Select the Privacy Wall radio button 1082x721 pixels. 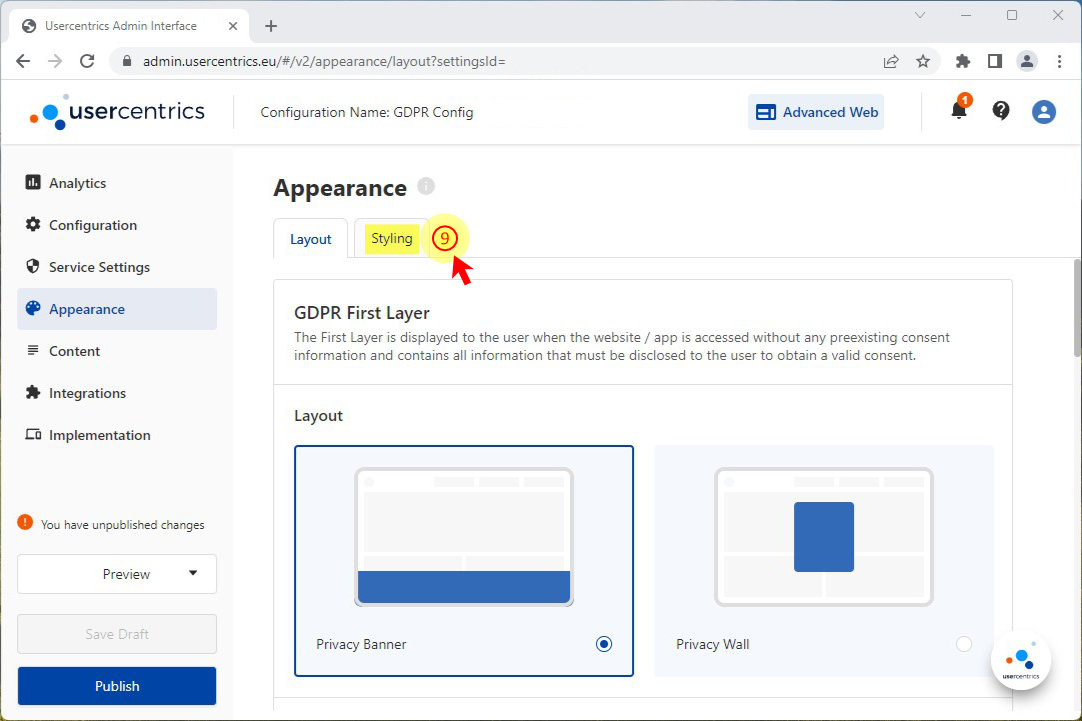click(963, 644)
